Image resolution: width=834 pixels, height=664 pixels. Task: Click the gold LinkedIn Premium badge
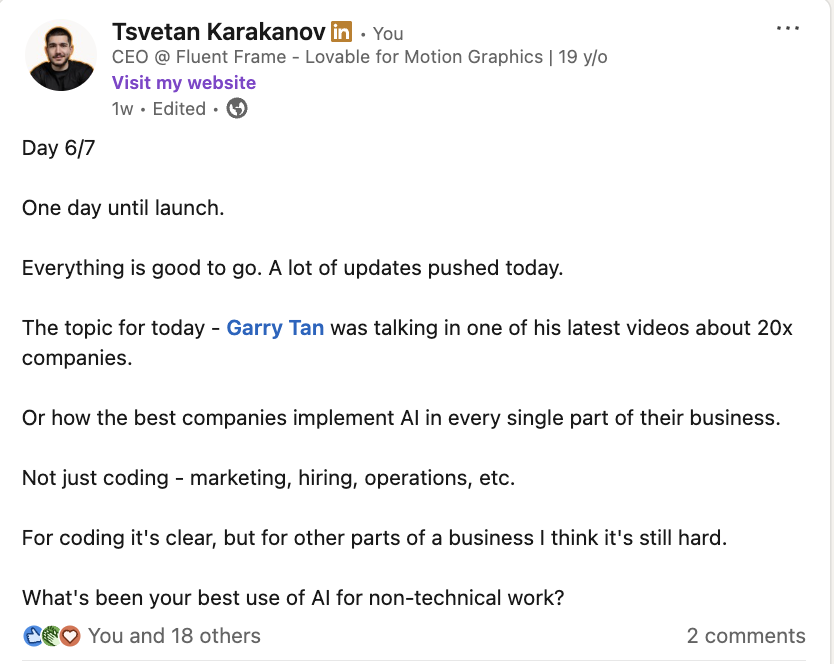(341, 32)
